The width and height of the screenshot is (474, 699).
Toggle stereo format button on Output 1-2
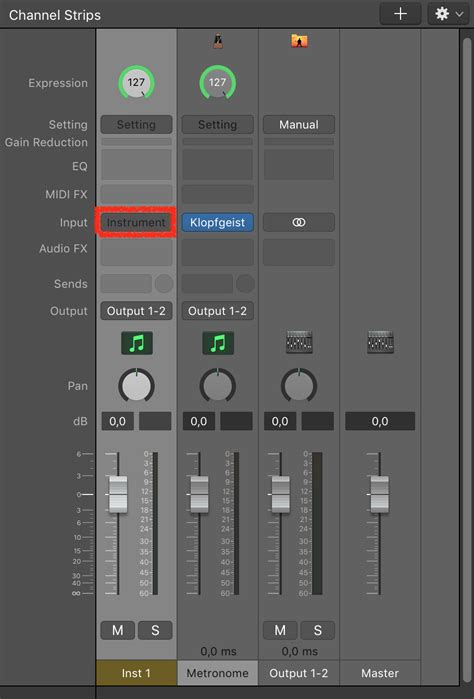[299, 222]
